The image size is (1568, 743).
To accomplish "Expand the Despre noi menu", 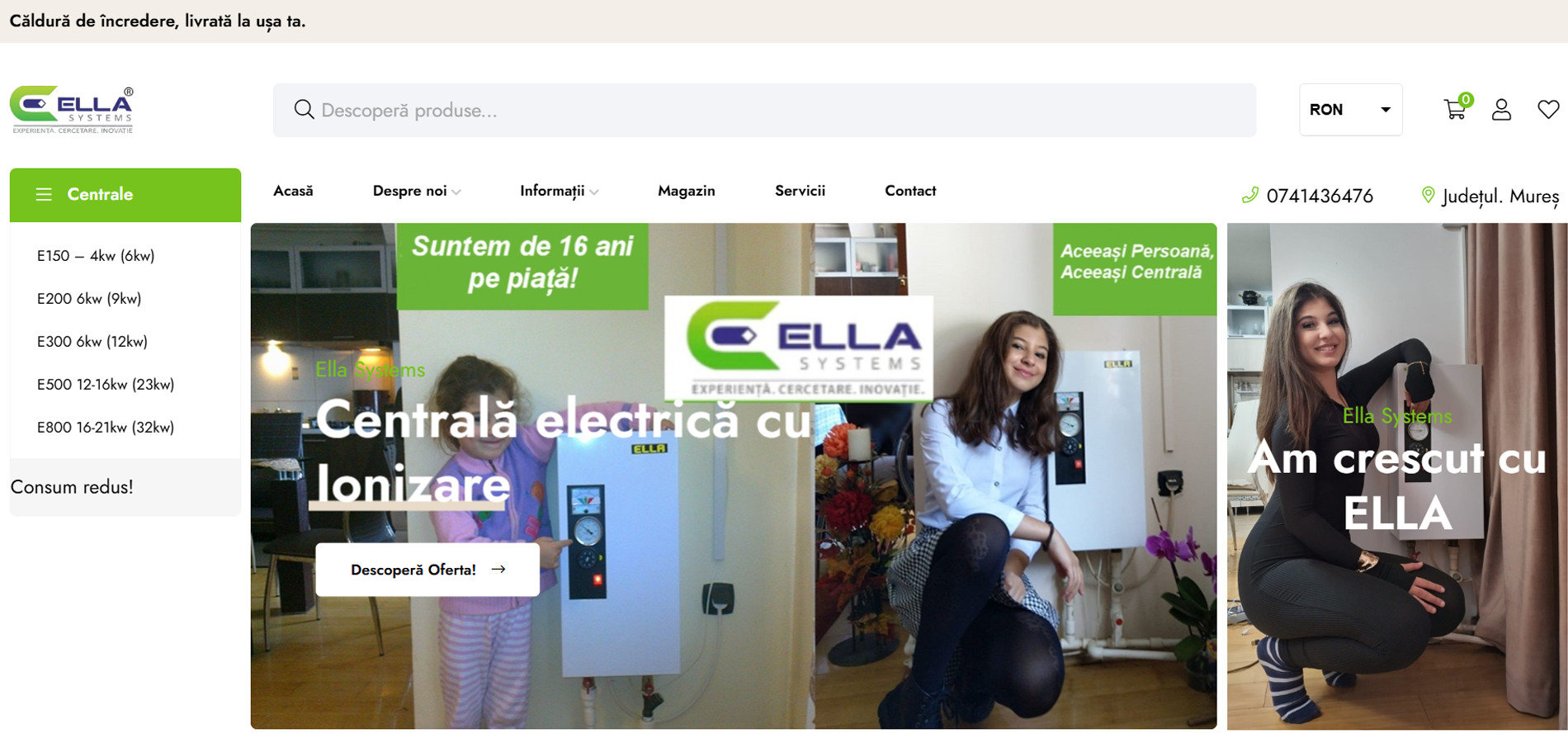I will point(417,191).
